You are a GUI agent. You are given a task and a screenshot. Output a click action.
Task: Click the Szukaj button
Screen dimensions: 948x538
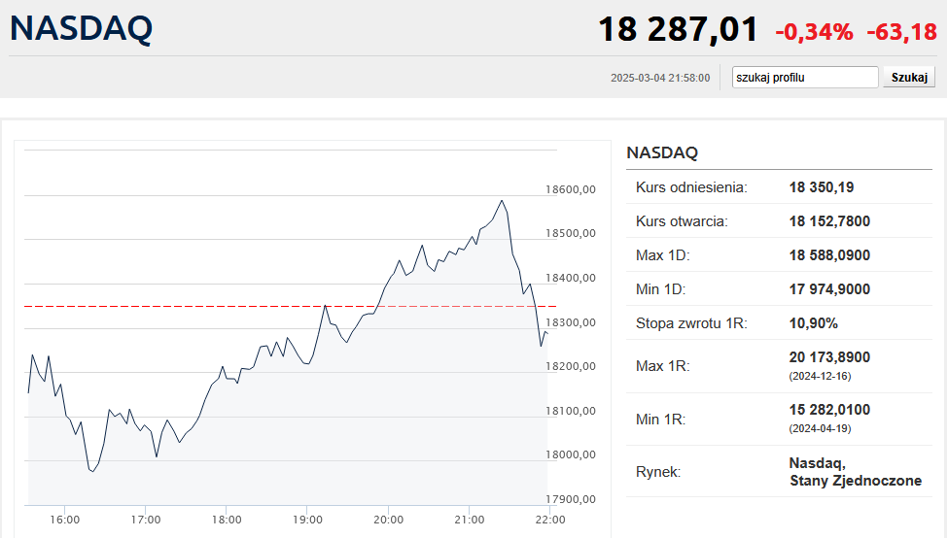pyautogui.click(x=909, y=77)
